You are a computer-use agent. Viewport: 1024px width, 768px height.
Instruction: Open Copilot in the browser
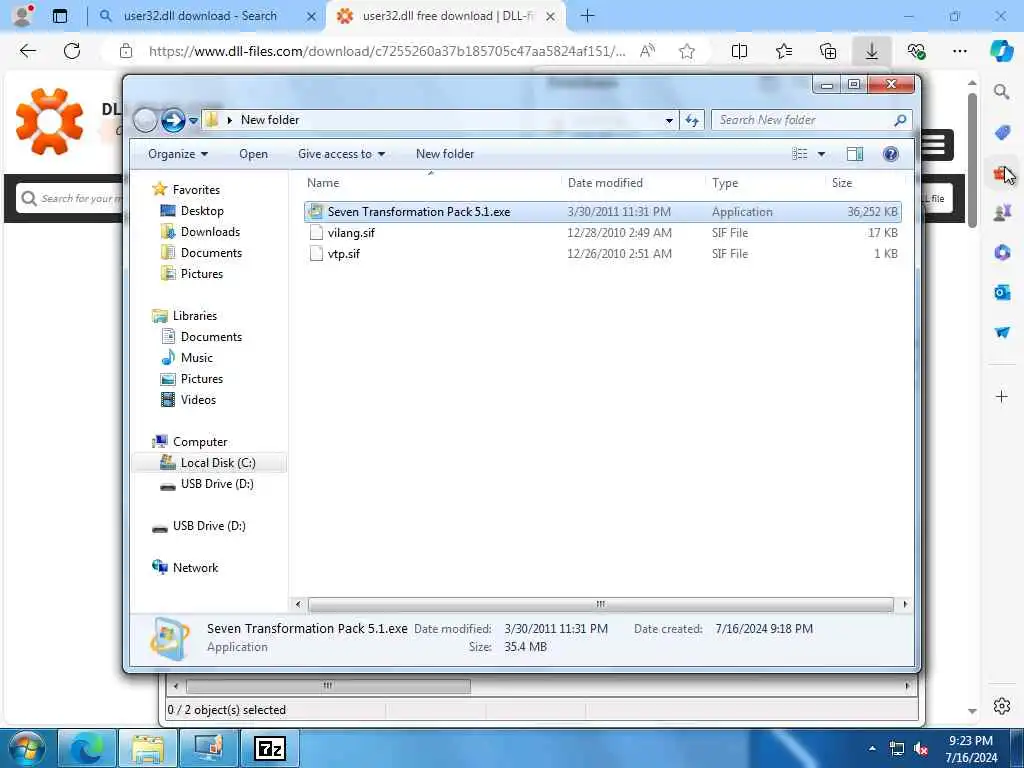point(1001,51)
